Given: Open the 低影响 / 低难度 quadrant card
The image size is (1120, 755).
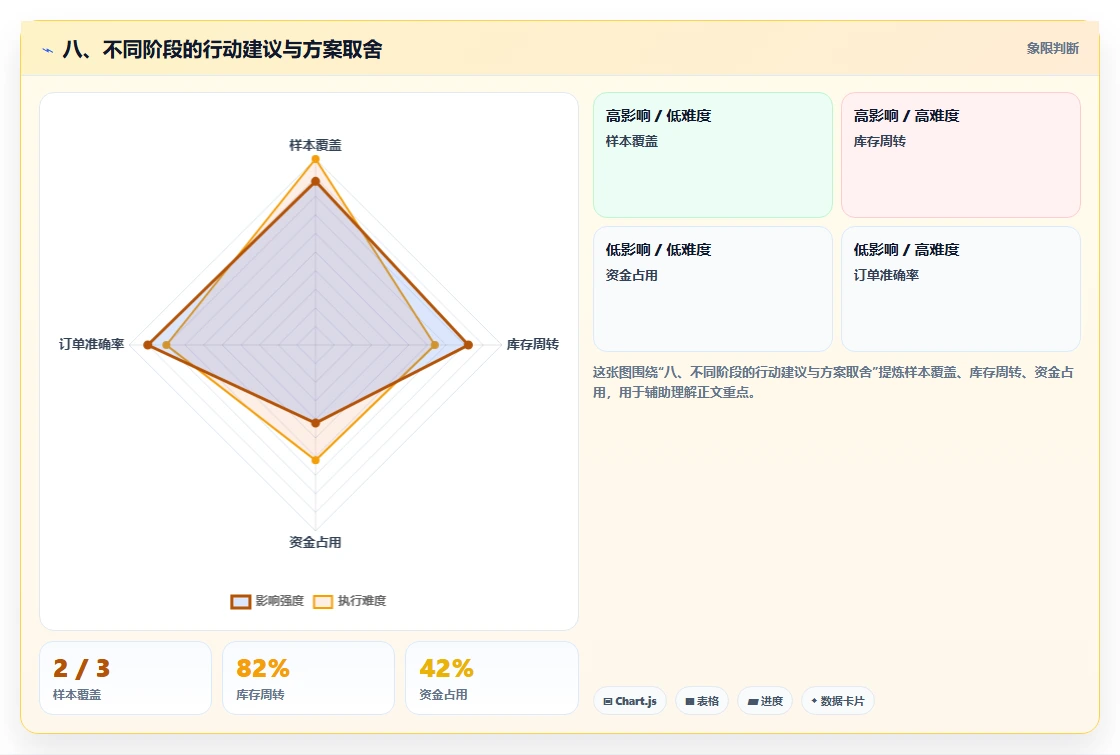Looking at the screenshot, I should pyautogui.click(x=713, y=289).
